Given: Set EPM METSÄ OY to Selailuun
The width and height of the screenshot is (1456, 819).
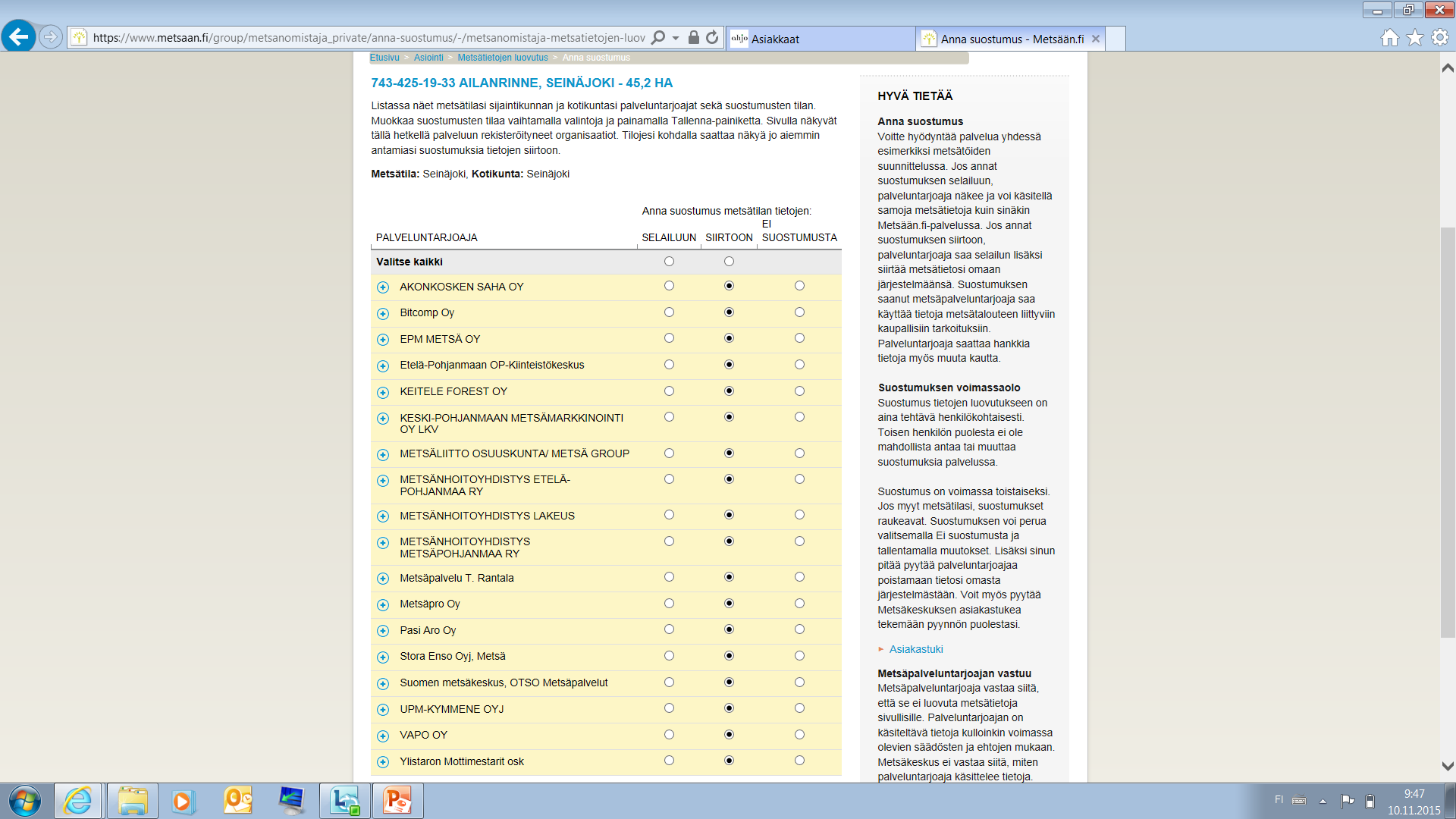Looking at the screenshot, I should [x=669, y=338].
